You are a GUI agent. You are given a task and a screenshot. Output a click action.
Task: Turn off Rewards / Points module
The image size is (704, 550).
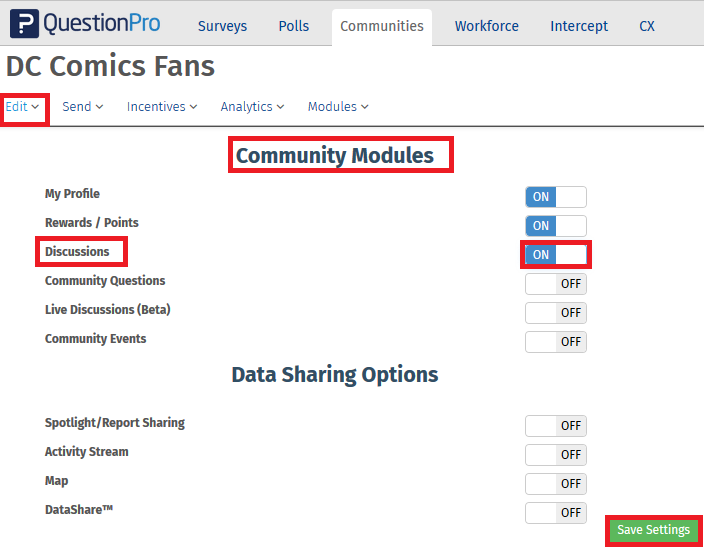(x=555, y=226)
